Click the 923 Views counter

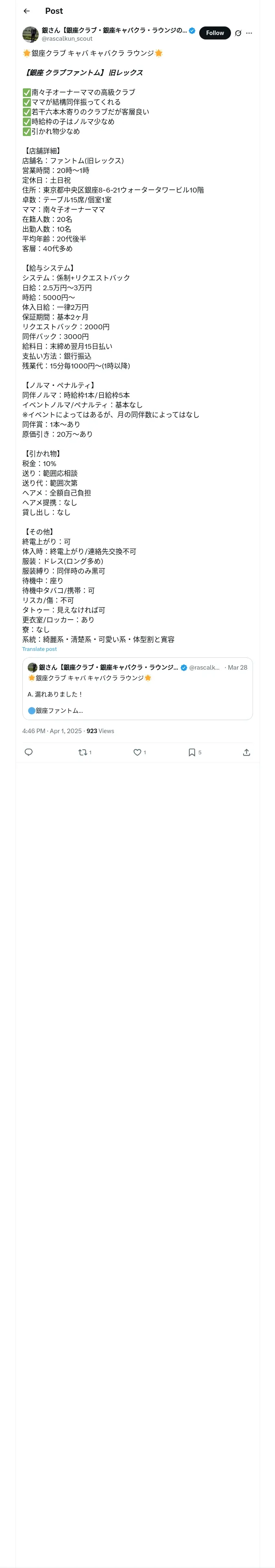tap(100, 731)
